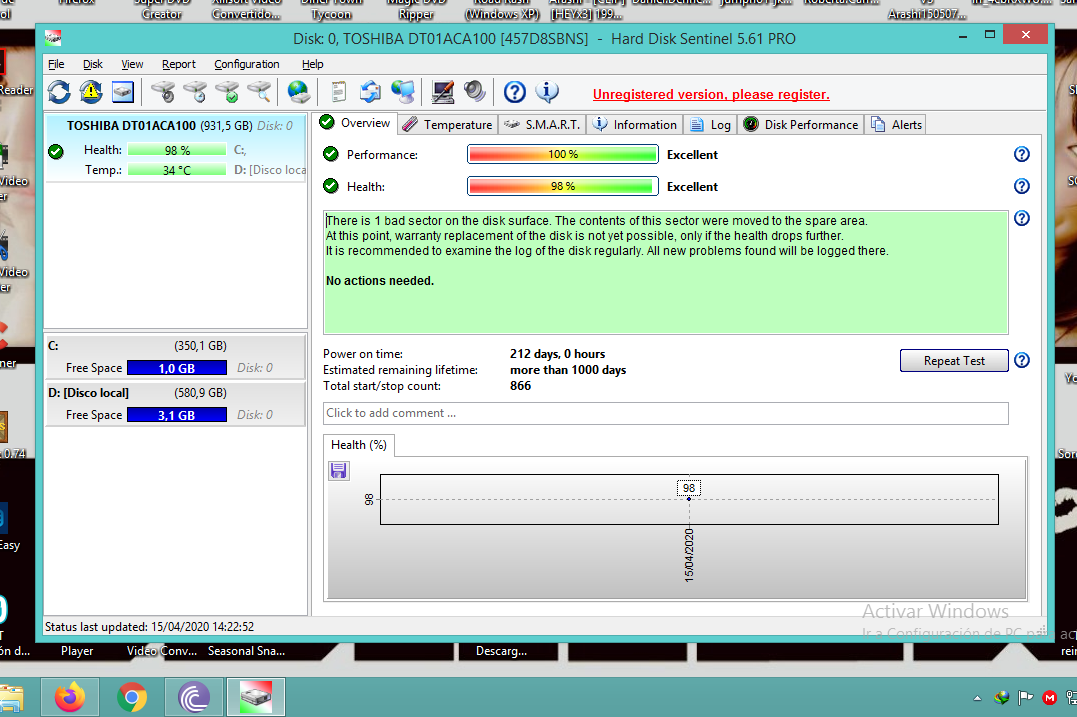Image resolution: width=1077 pixels, height=717 pixels.
Task: Click the Repeat Test button
Action: point(954,361)
